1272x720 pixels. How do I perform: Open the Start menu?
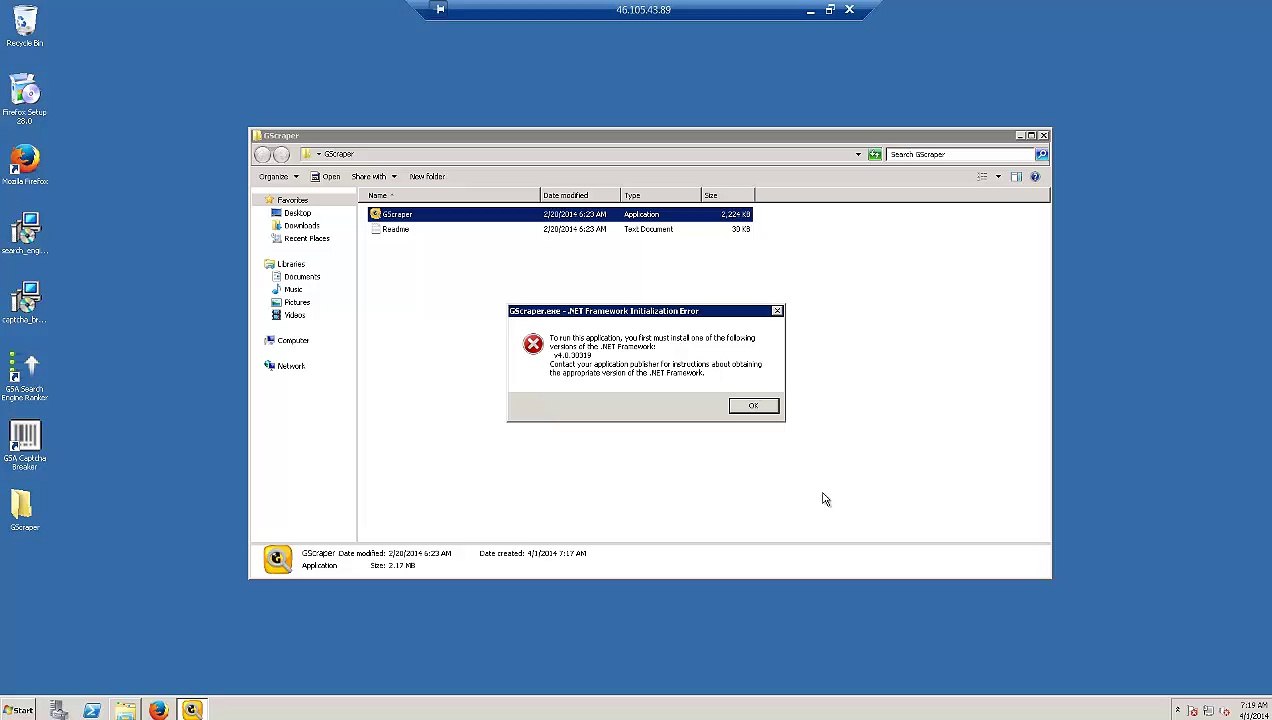pyautogui.click(x=18, y=710)
